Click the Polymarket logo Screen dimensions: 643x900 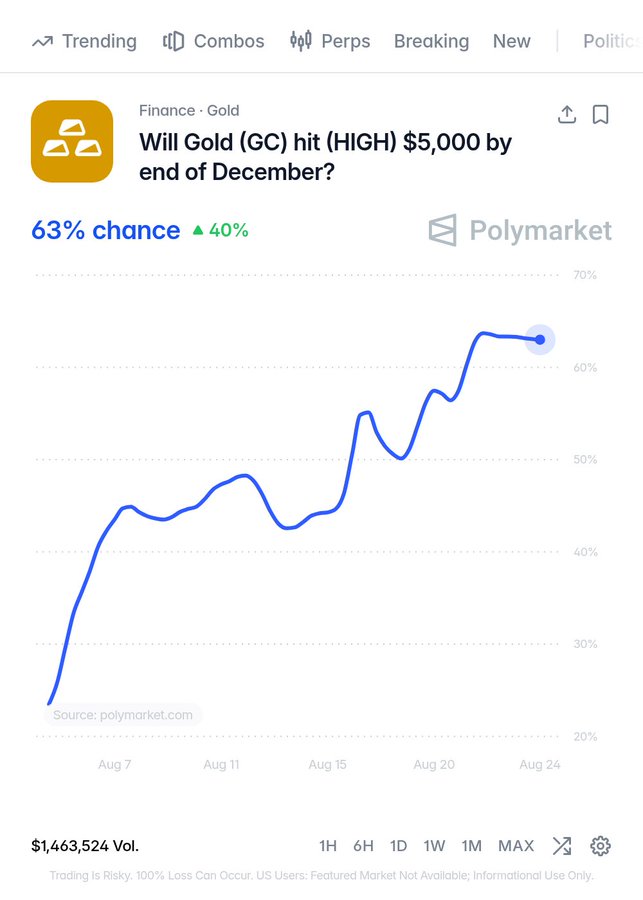[520, 230]
